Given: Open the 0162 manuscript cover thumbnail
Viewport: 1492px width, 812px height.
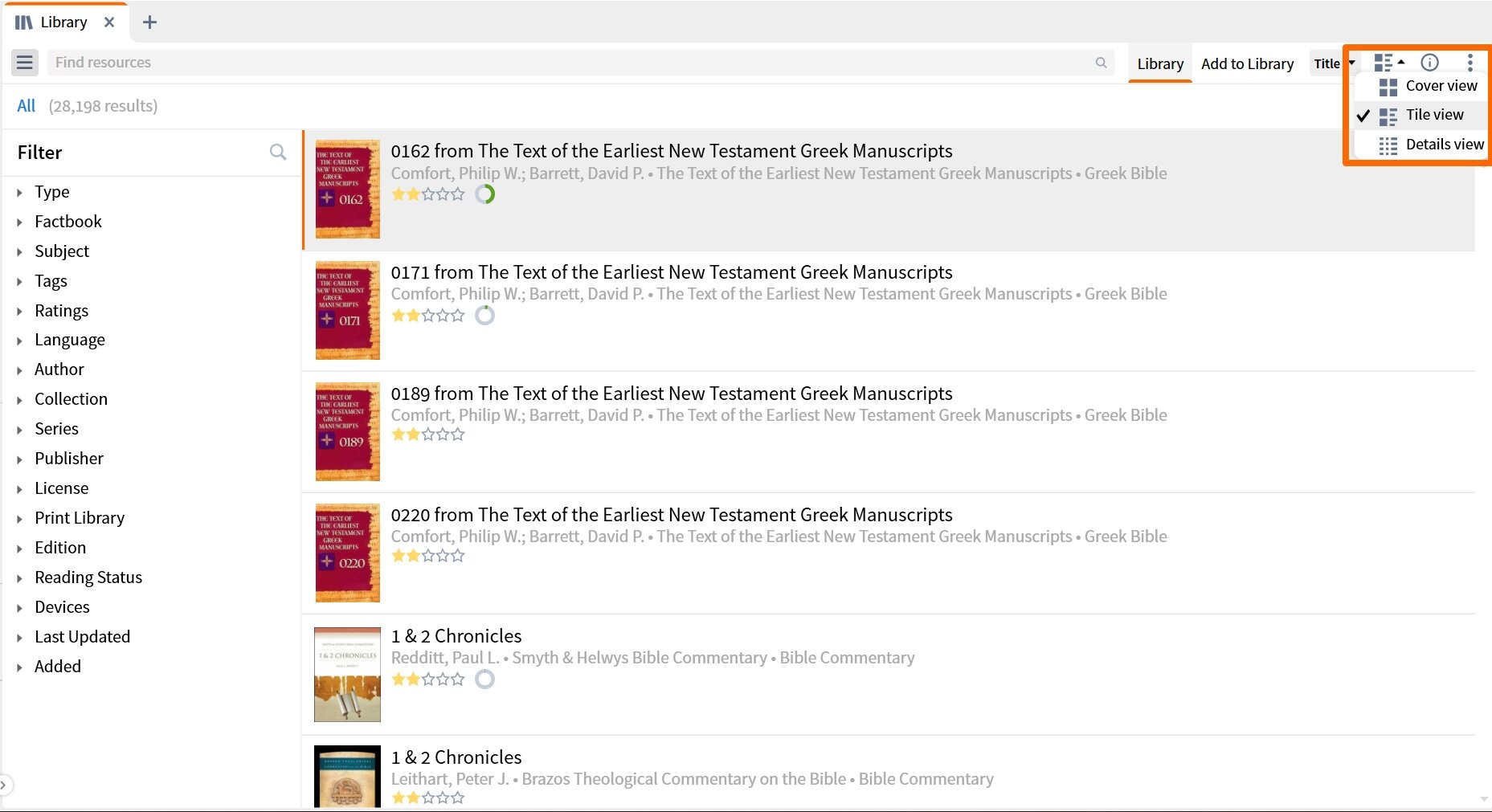Looking at the screenshot, I should click(x=347, y=190).
